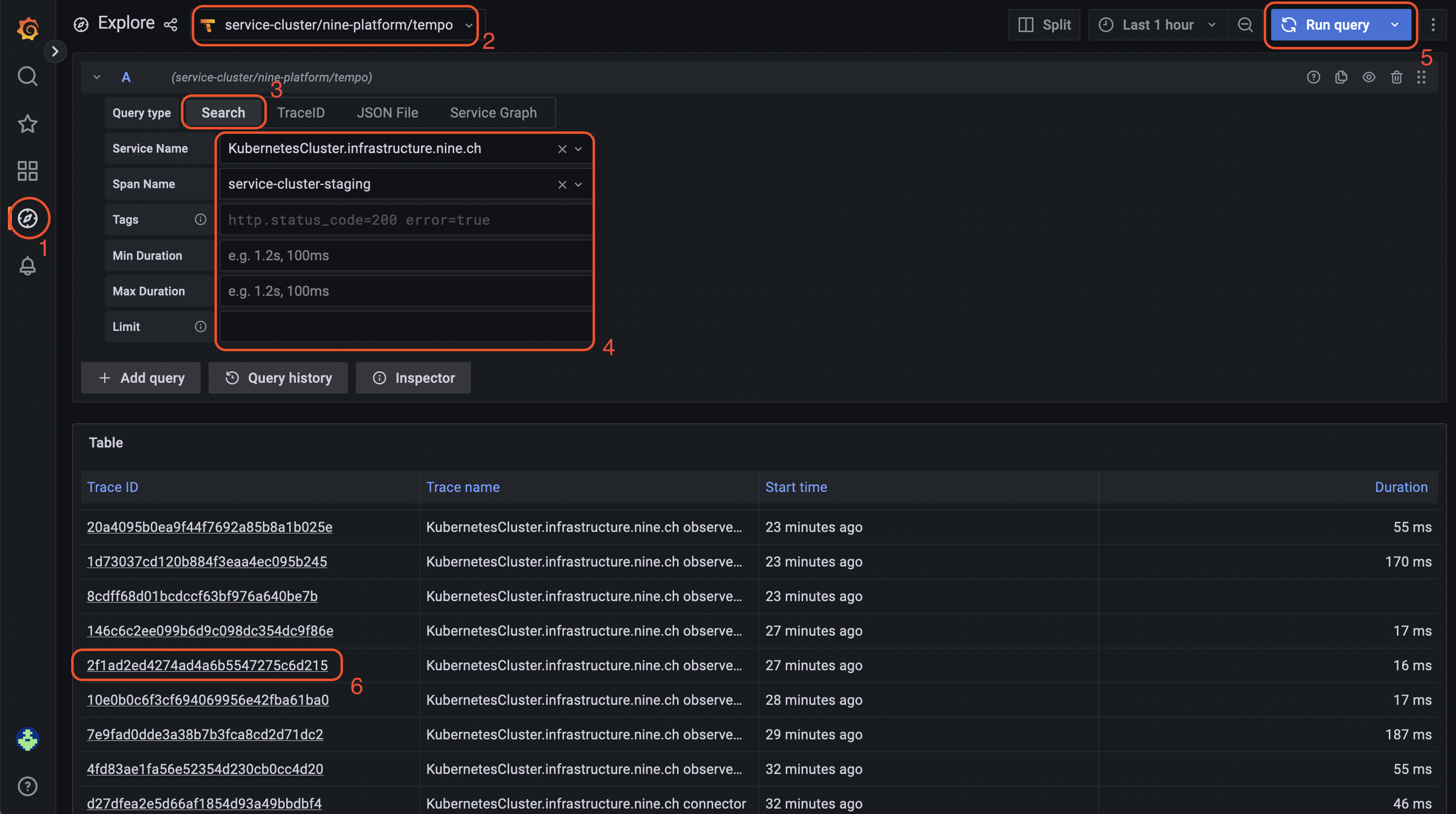This screenshot has height=814, width=1456.
Task: Open trace 1d73037cd120b884f3eaa4ec095b245
Action: [207, 562]
